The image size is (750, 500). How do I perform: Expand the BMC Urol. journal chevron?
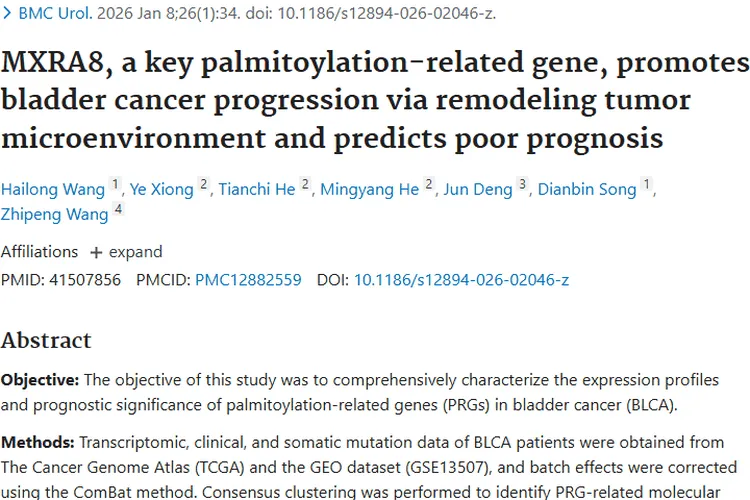pyautogui.click(x=7, y=14)
